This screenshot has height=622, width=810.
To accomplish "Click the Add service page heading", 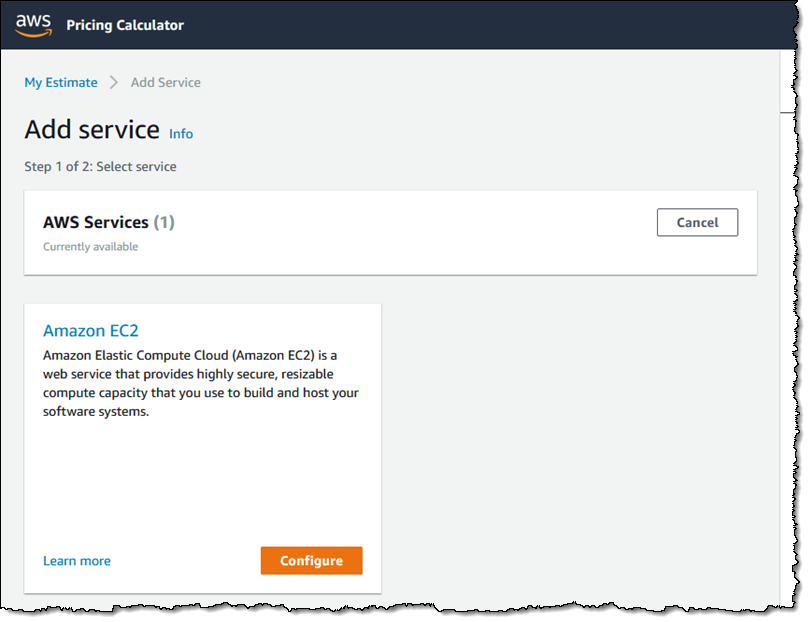I will click(x=92, y=130).
